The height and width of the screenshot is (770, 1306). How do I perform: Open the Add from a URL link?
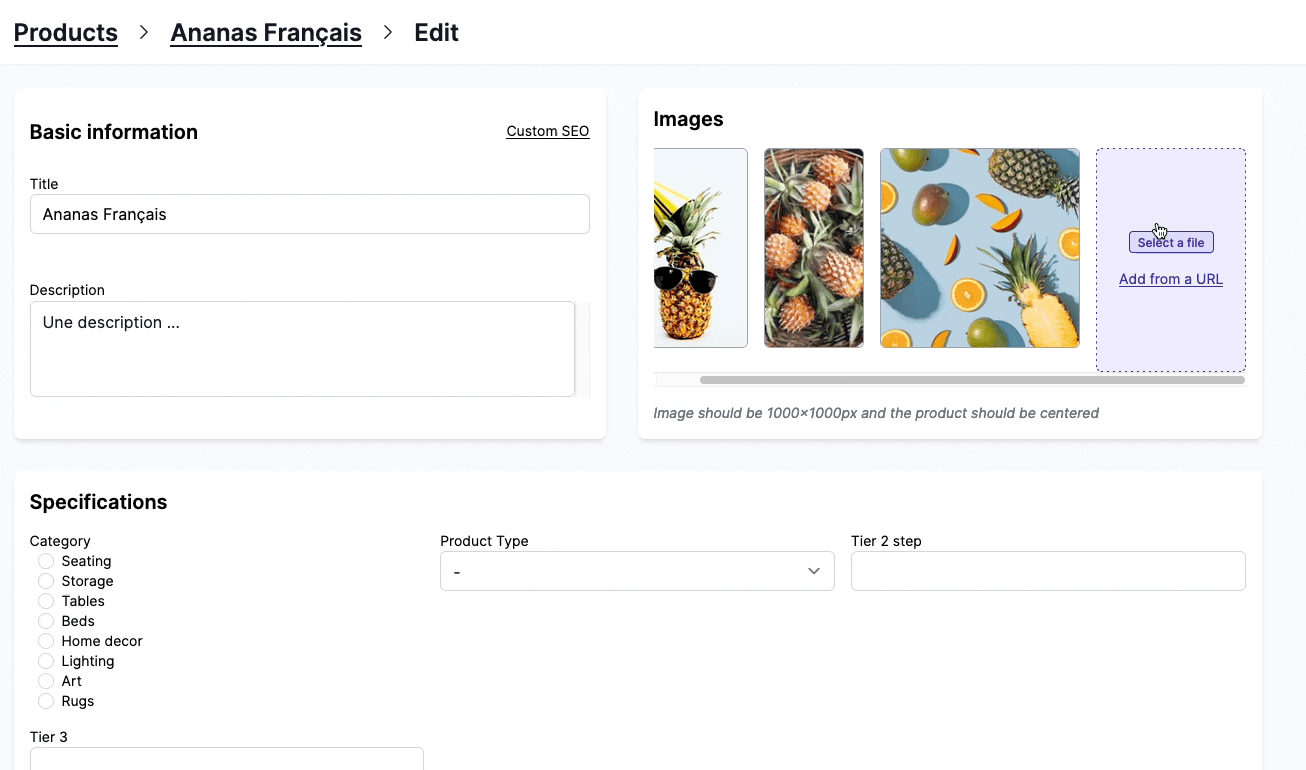tap(1170, 279)
